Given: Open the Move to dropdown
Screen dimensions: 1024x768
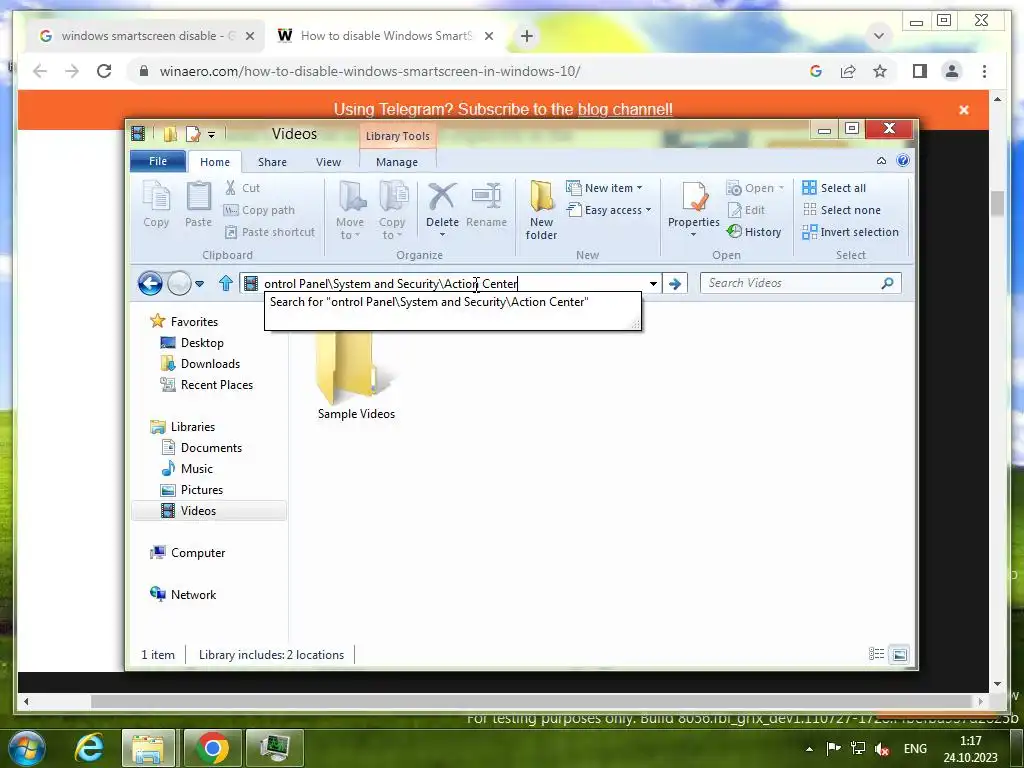Looking at the screenshot, I should coord(350,210).
